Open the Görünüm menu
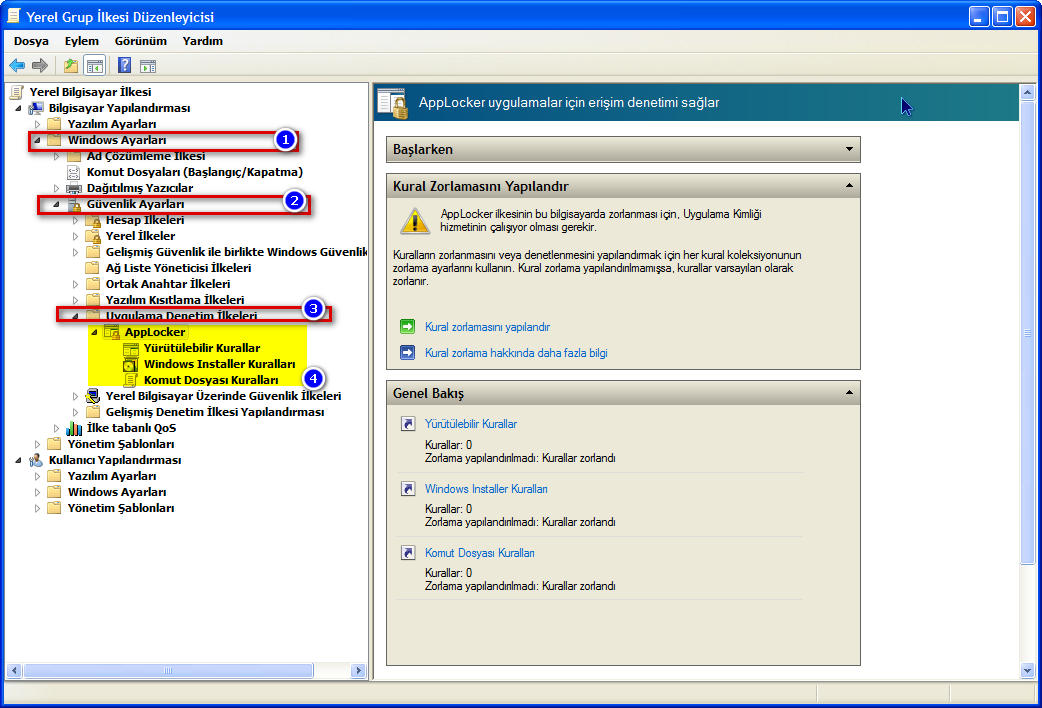This screenshot has width=1042, height=708. (x=141, y=41)
